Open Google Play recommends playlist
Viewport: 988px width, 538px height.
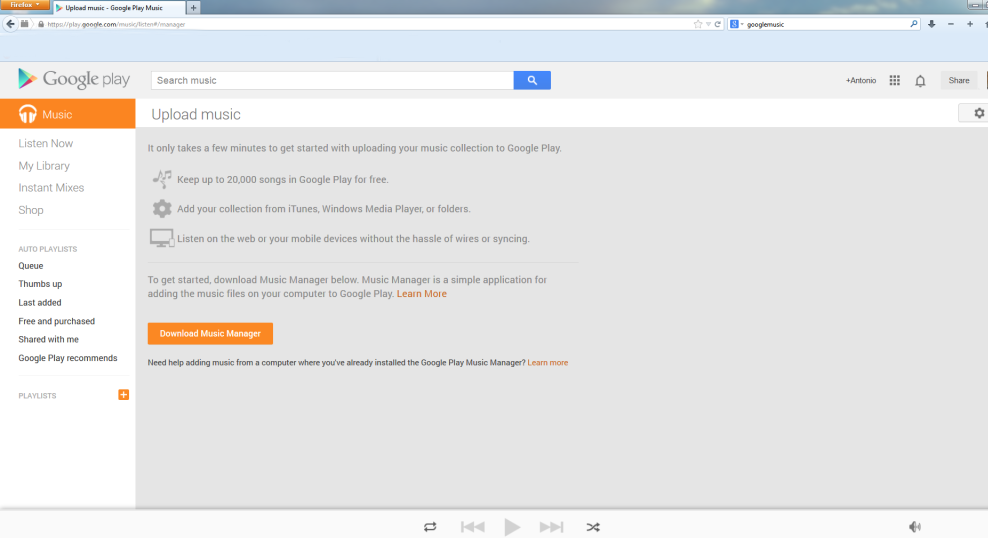(x=68, y=358)
